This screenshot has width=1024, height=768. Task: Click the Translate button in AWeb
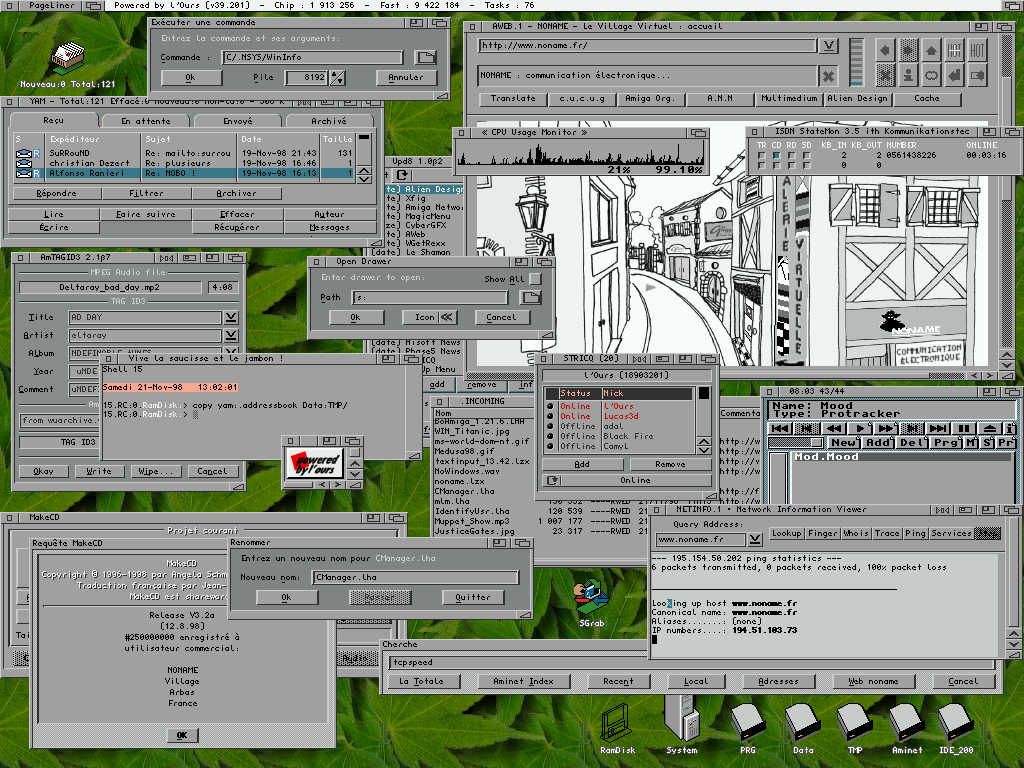(513, 99)
